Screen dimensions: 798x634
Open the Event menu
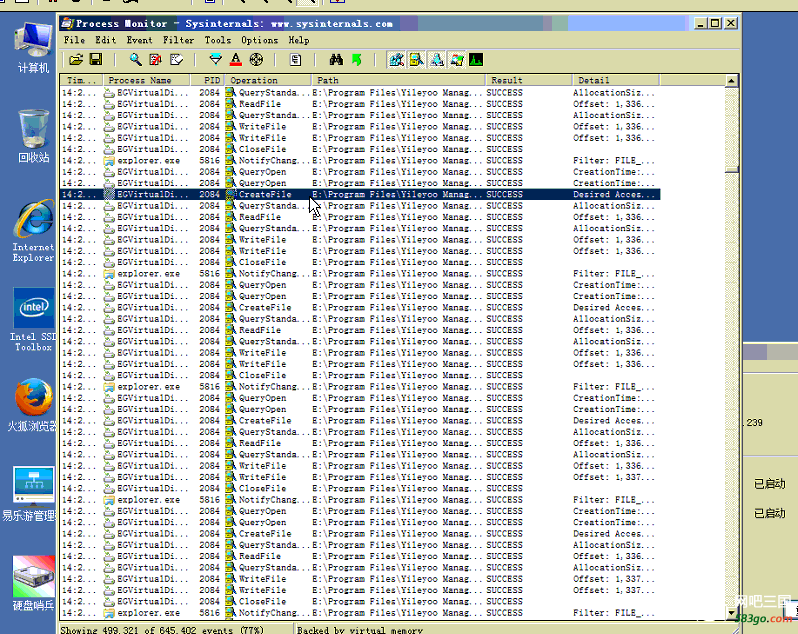139,40
